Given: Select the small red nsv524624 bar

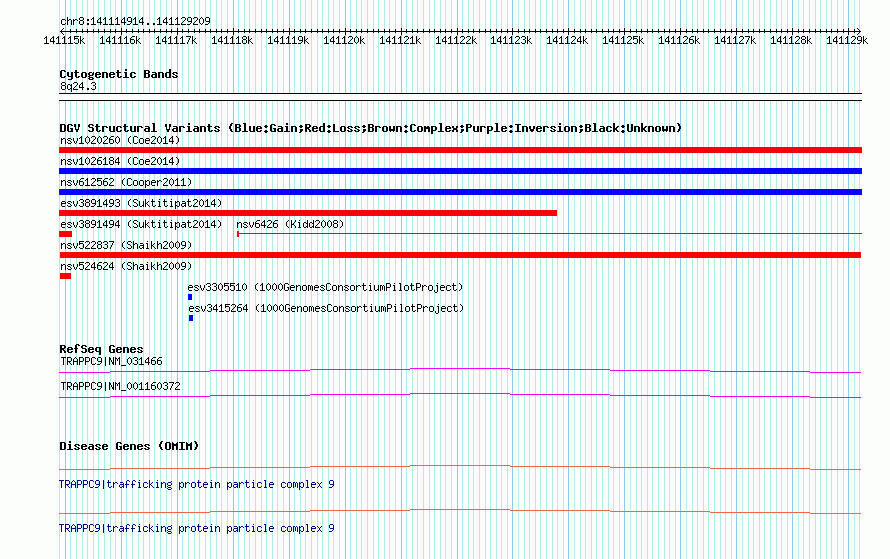Looking at the screenshot, I should (x=65, y=276).
